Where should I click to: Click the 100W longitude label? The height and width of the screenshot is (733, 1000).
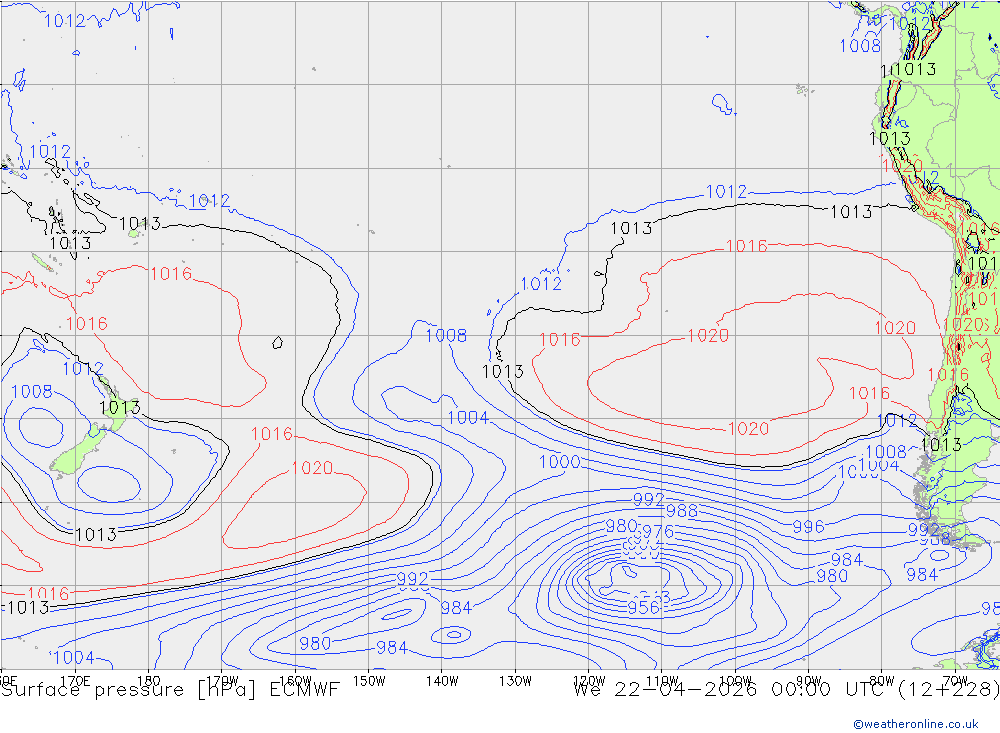coord(735,681)
